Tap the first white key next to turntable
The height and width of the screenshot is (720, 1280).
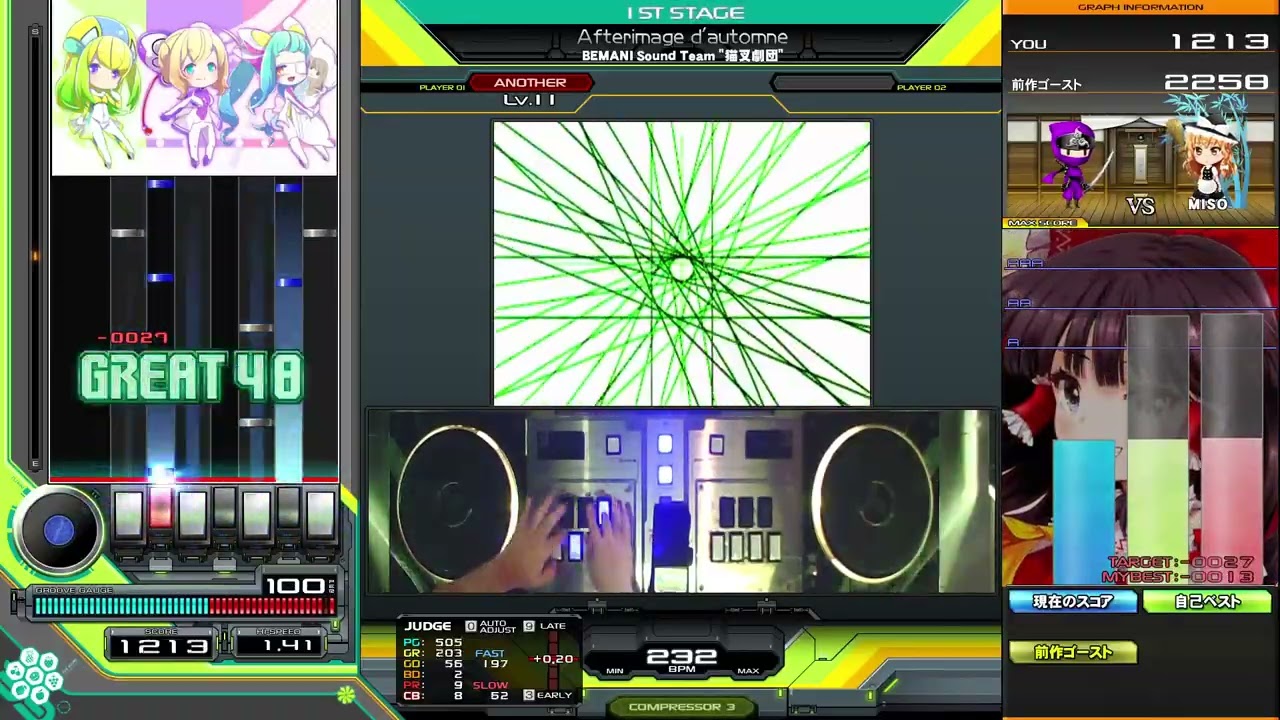coord(128,514)
